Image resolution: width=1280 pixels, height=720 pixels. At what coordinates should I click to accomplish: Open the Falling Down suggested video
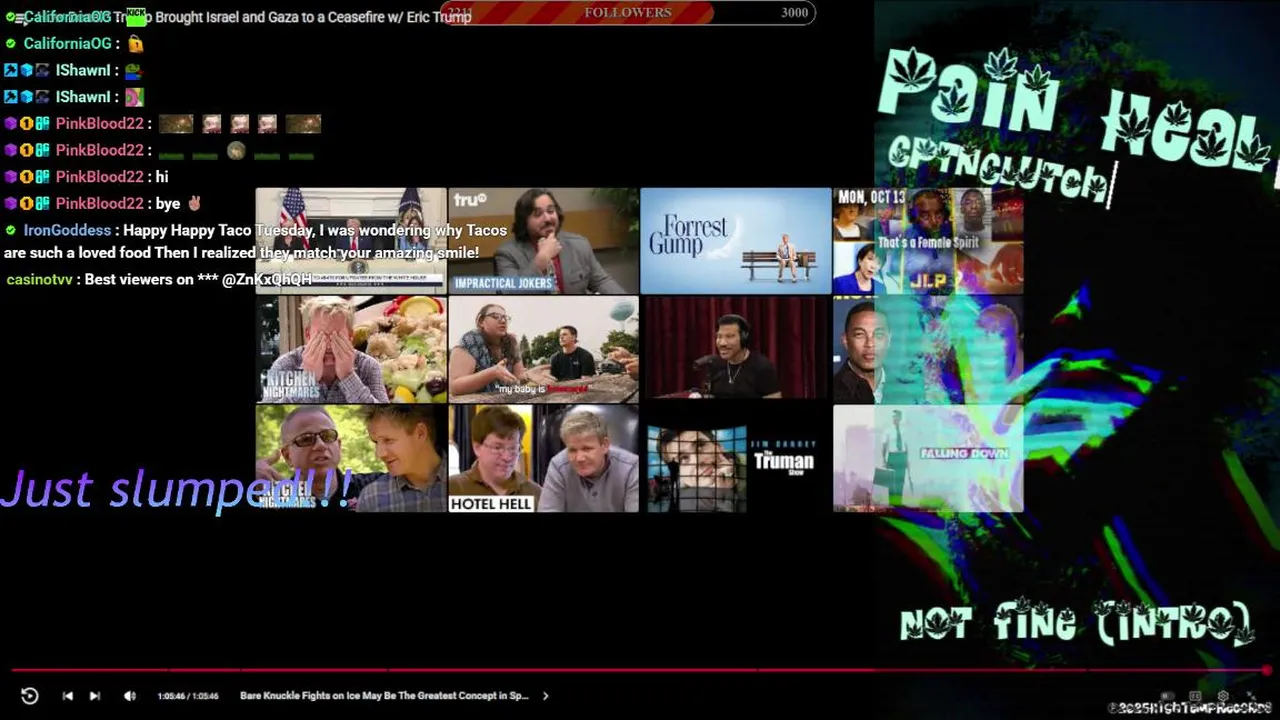click(x=928, y=458)
